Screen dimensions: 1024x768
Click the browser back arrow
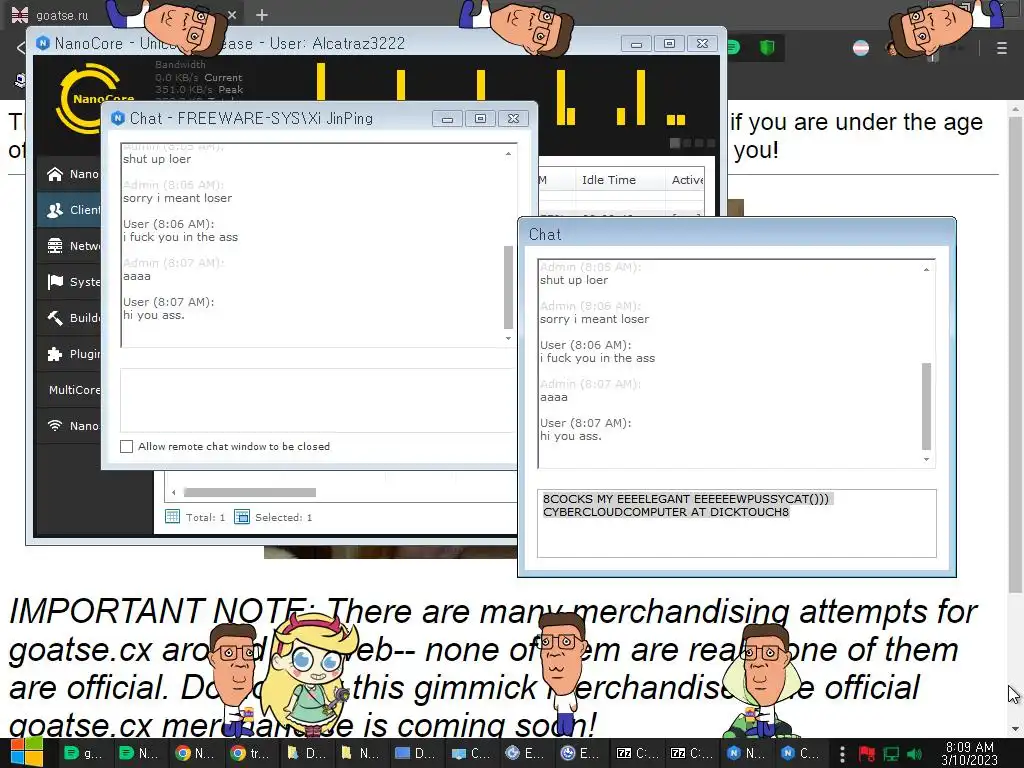[x=20, y=47]
